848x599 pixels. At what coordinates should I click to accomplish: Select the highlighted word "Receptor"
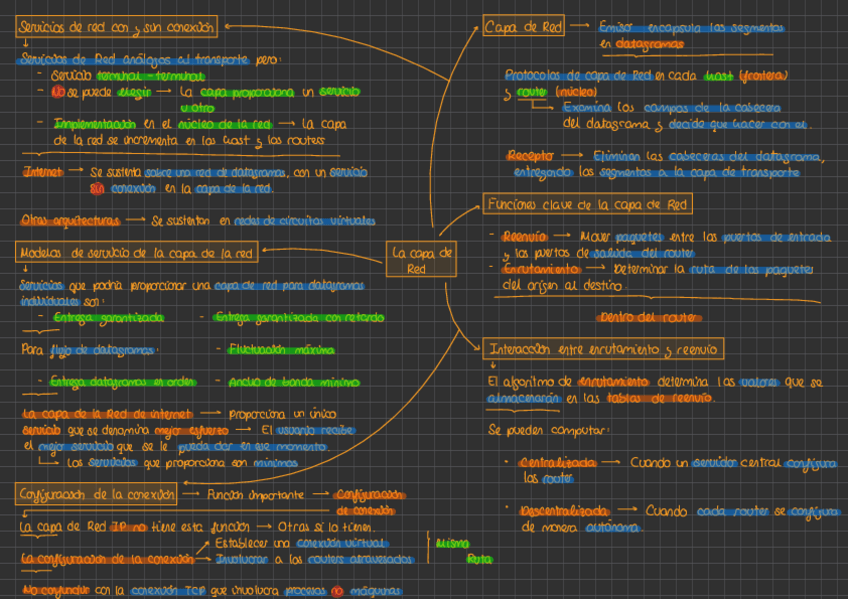[x=530, y=156]
